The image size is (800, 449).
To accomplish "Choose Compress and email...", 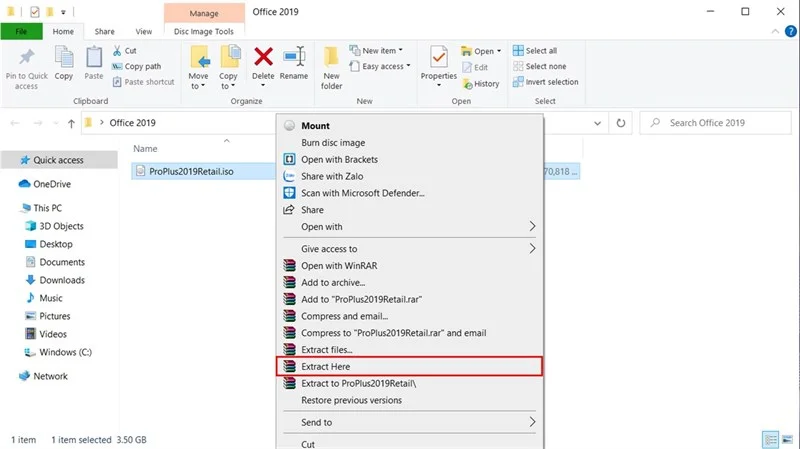I will [411, 316].
